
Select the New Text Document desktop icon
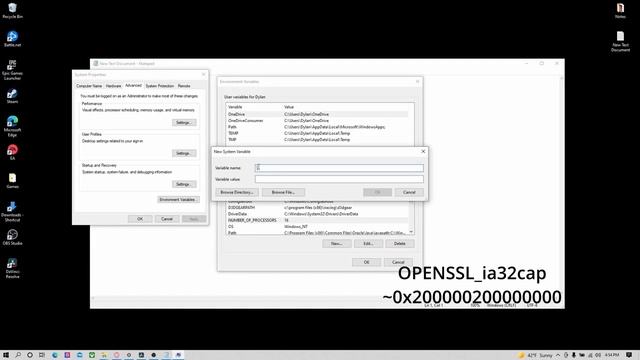[x=620, y=41]
